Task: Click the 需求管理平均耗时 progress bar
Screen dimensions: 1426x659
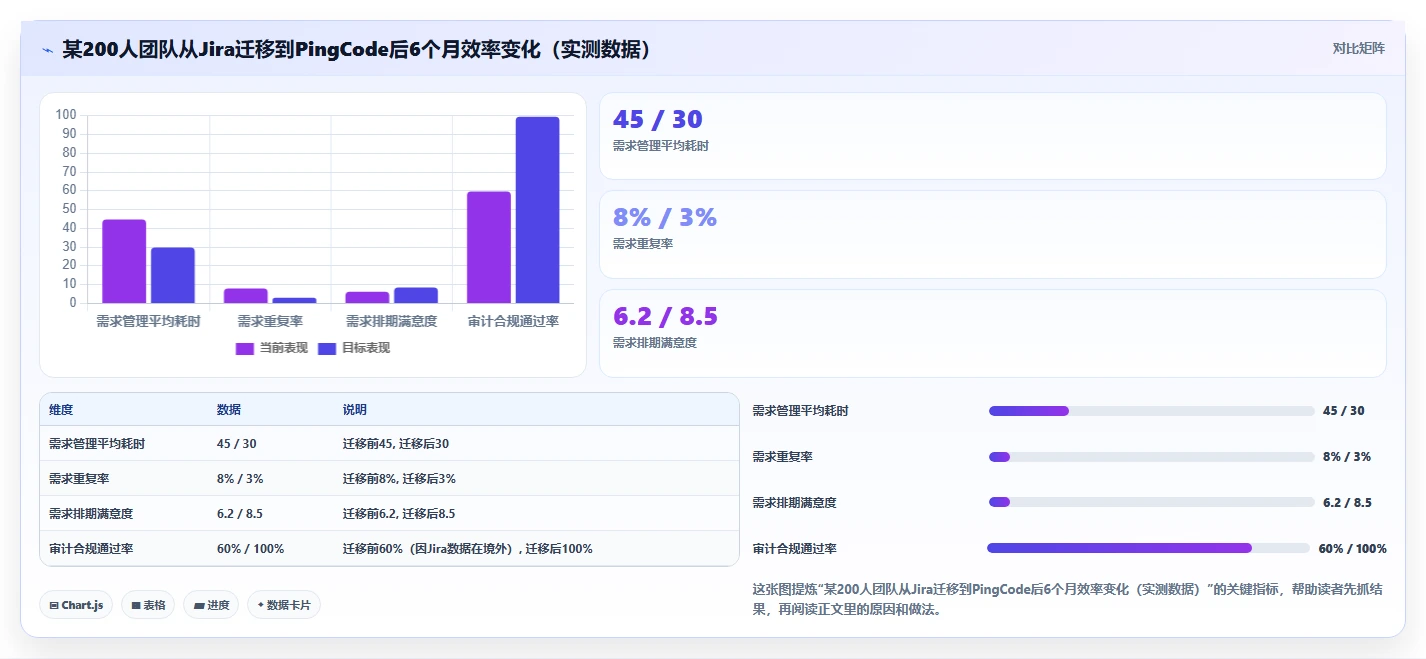Action: click(x=1151, y=411)
